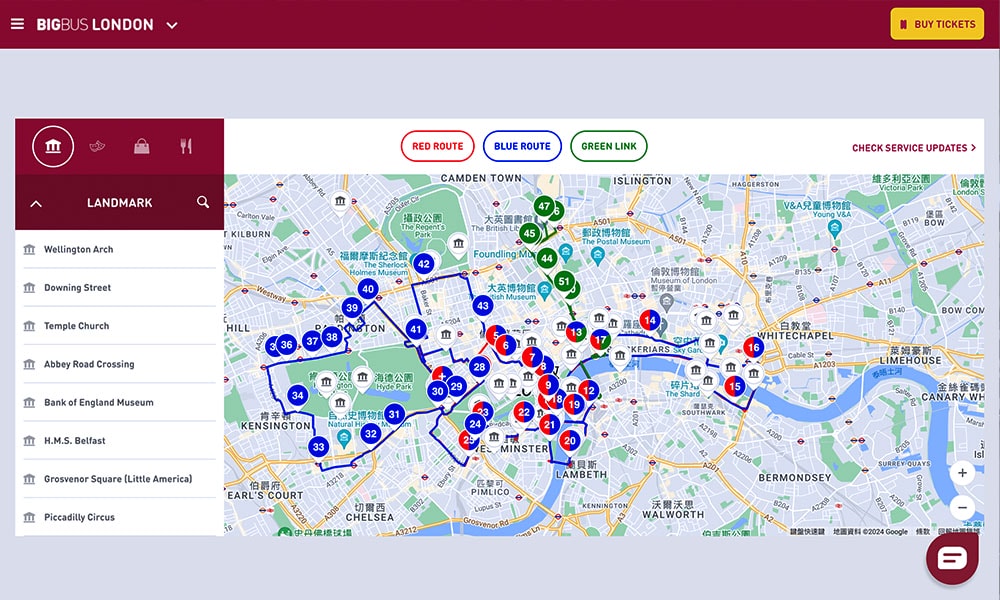
Task: Click stop marker 13
Action: coord(577,332)
